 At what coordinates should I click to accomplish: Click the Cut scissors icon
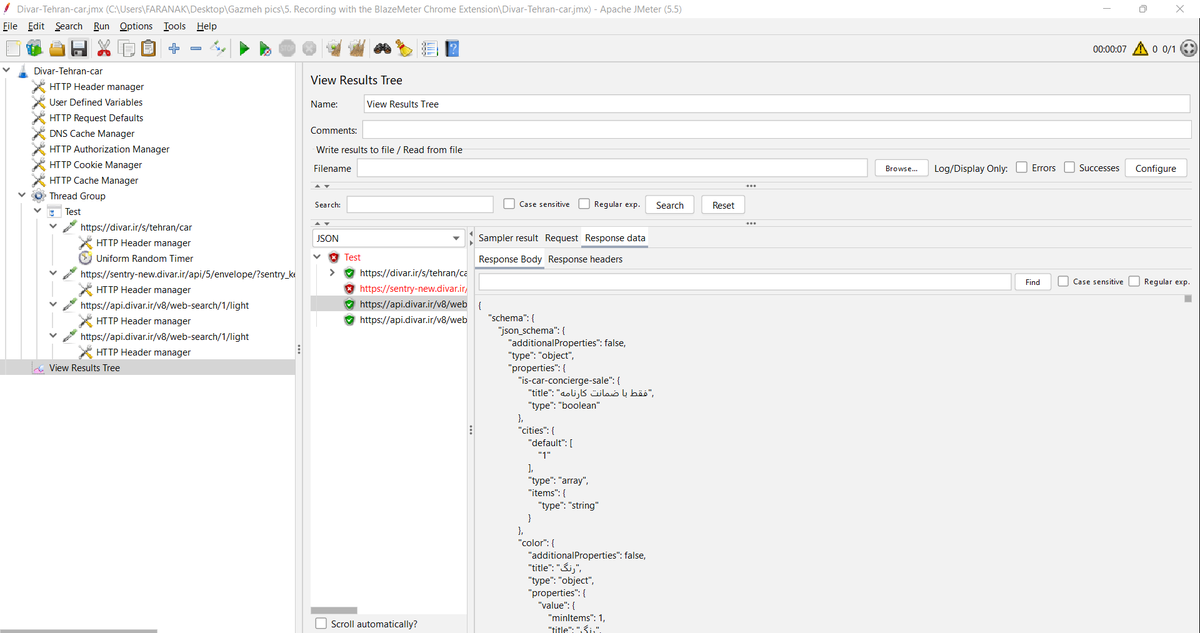[104, 48]
